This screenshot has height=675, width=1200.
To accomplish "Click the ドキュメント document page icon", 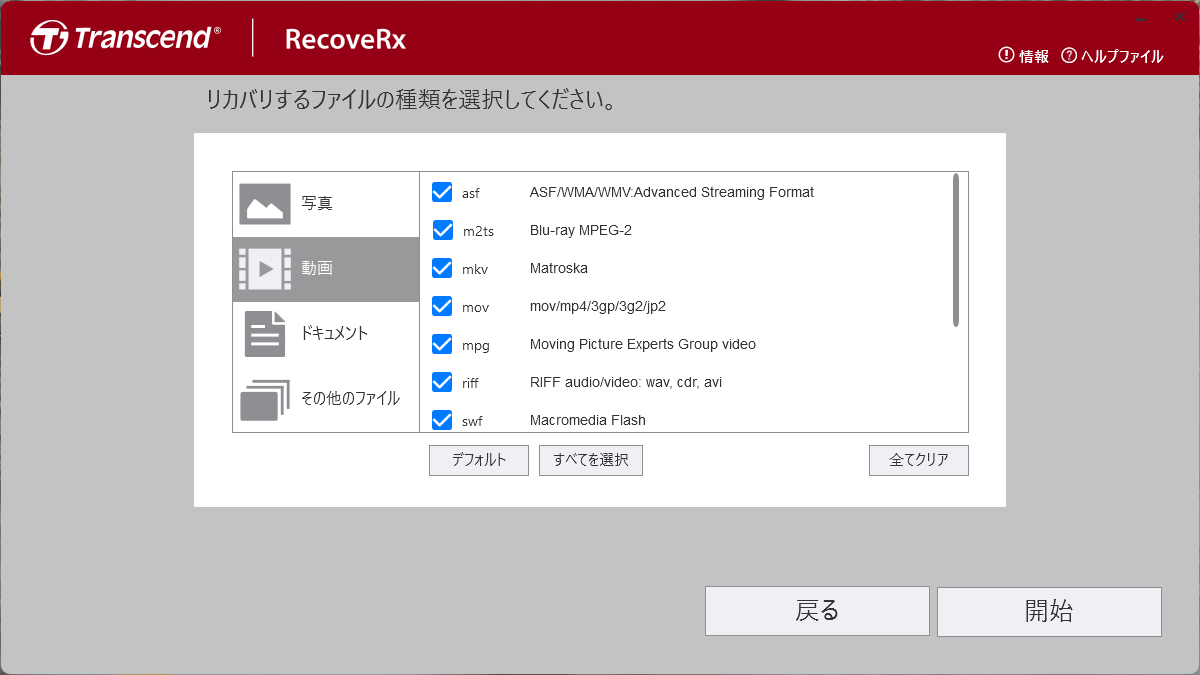I will (x=265, y=334).
